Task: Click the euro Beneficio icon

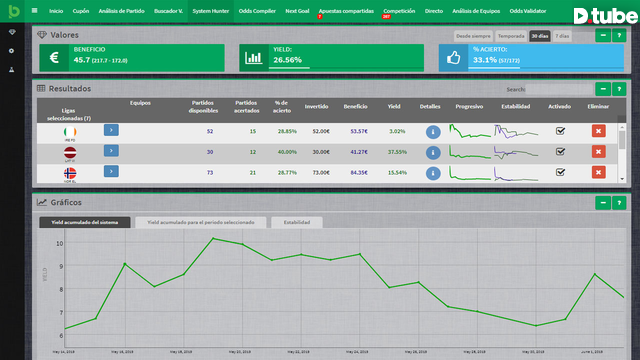Action: [x=54, y=58]
